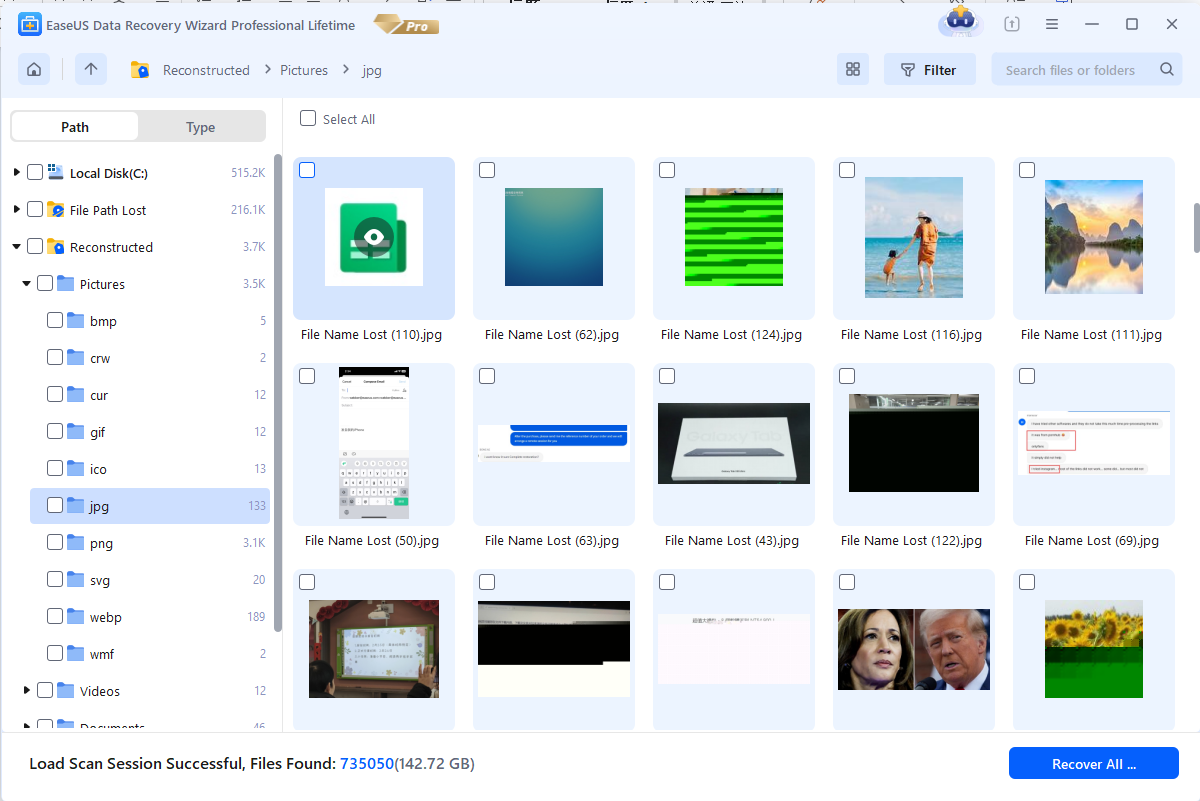Click the Pictures folder icon in tree
Image resolution: width=1200 pixels, height=801 pixels.
(x=66, y=284)
